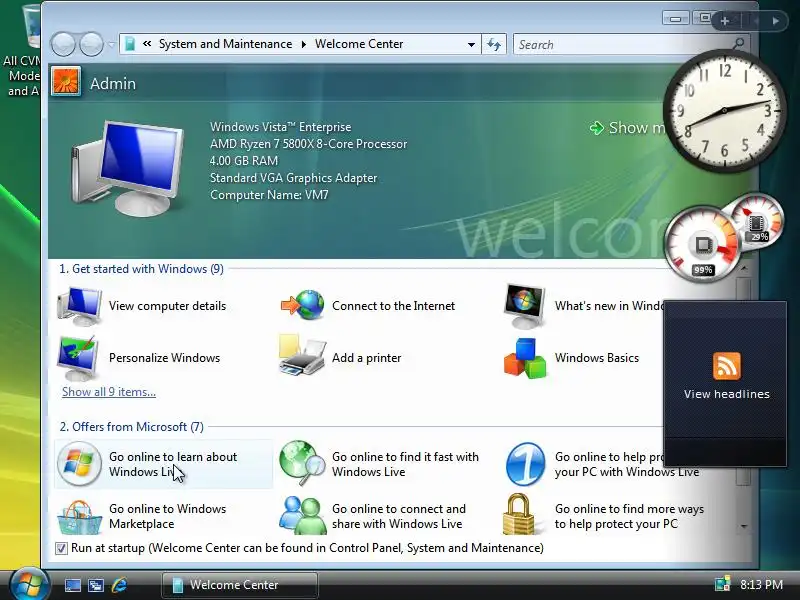This screenshot has height=600, width=800.
Task: Click the network icon in the system tray
Action: [723, 584]
